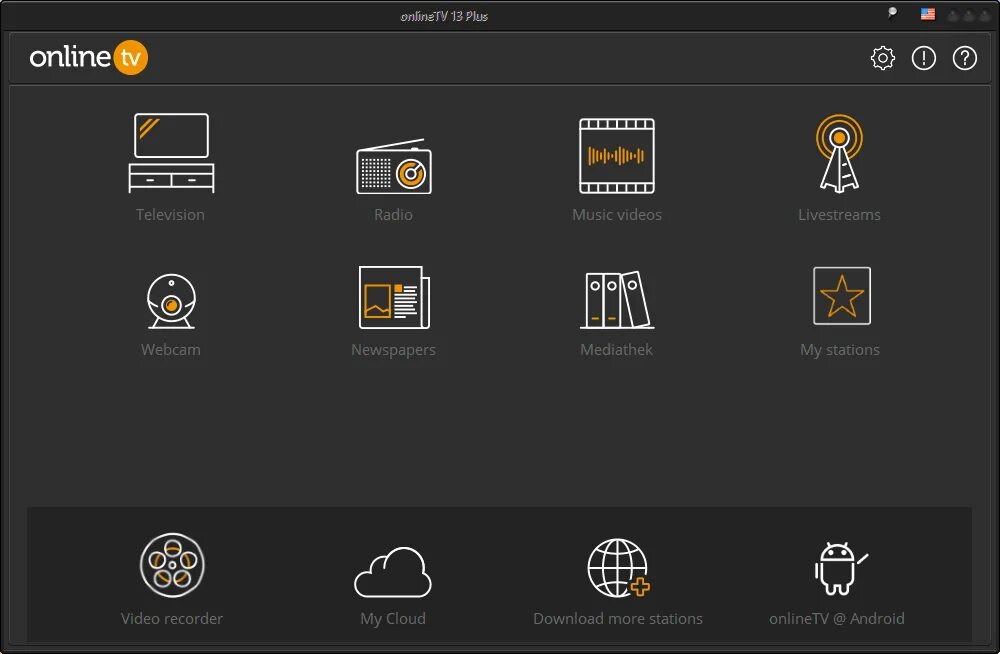Click the onlineTV @ Android label
Image resolution: width=1000 pixels, height=654 pixels.
tap(837, 618)
